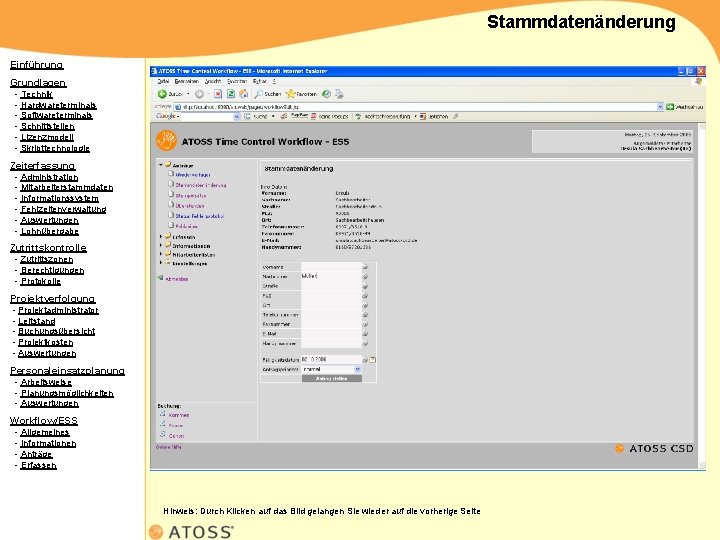Open the Lizenzmodell sidebar link
720x540 pixels.
47,137
